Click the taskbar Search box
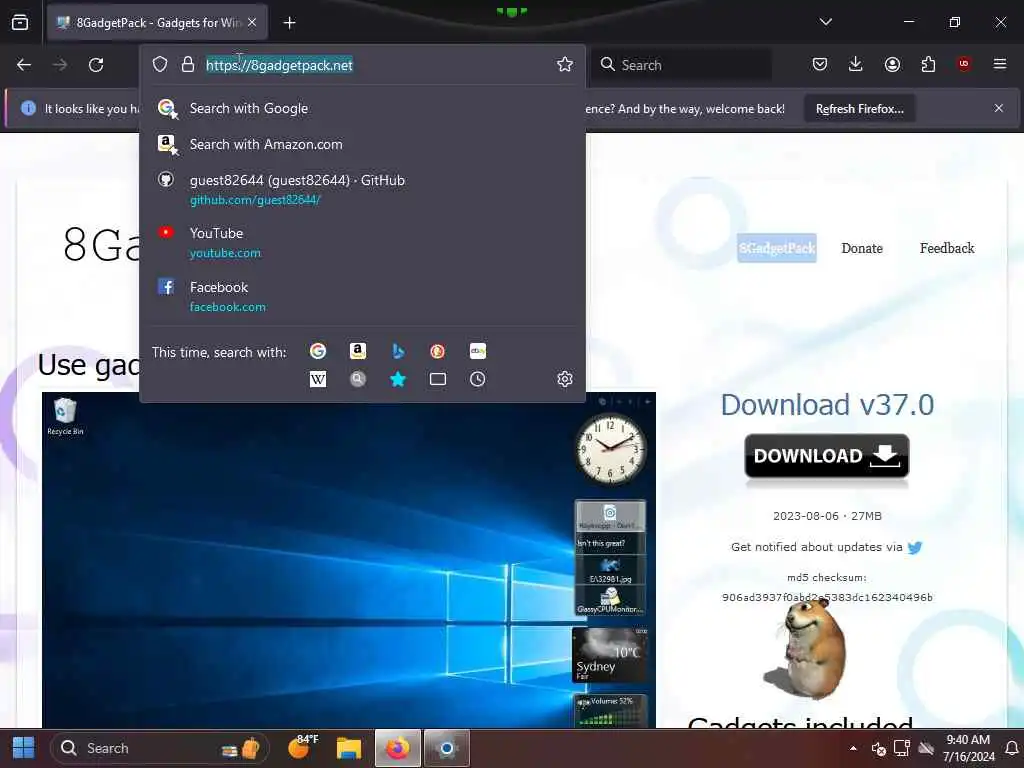The width and height of the screenshot is (1024, 768). point(159,748)
